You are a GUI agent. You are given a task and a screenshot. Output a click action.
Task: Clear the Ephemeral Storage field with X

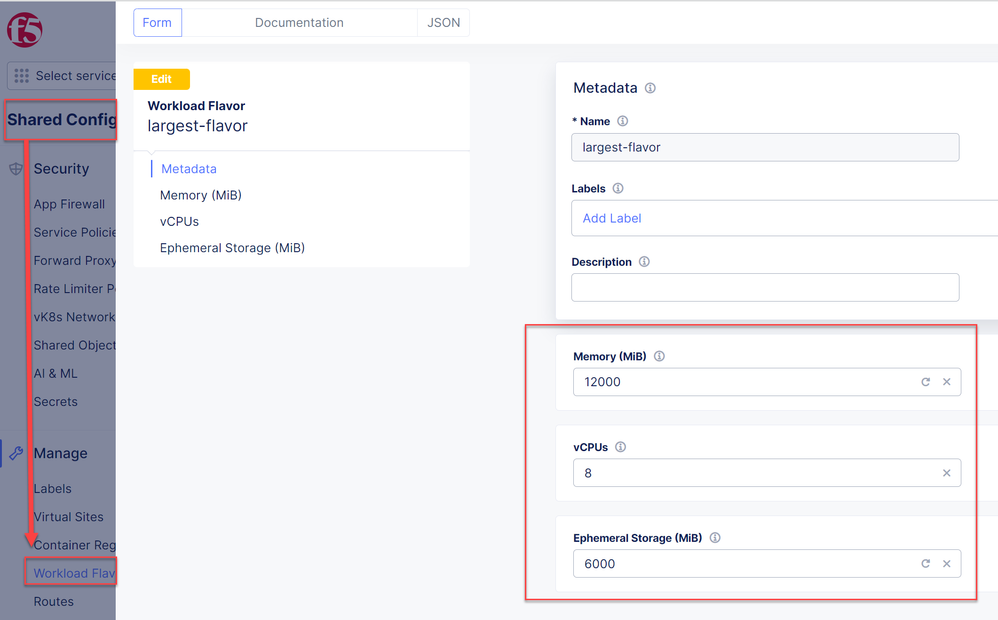[x=946, y=564]
